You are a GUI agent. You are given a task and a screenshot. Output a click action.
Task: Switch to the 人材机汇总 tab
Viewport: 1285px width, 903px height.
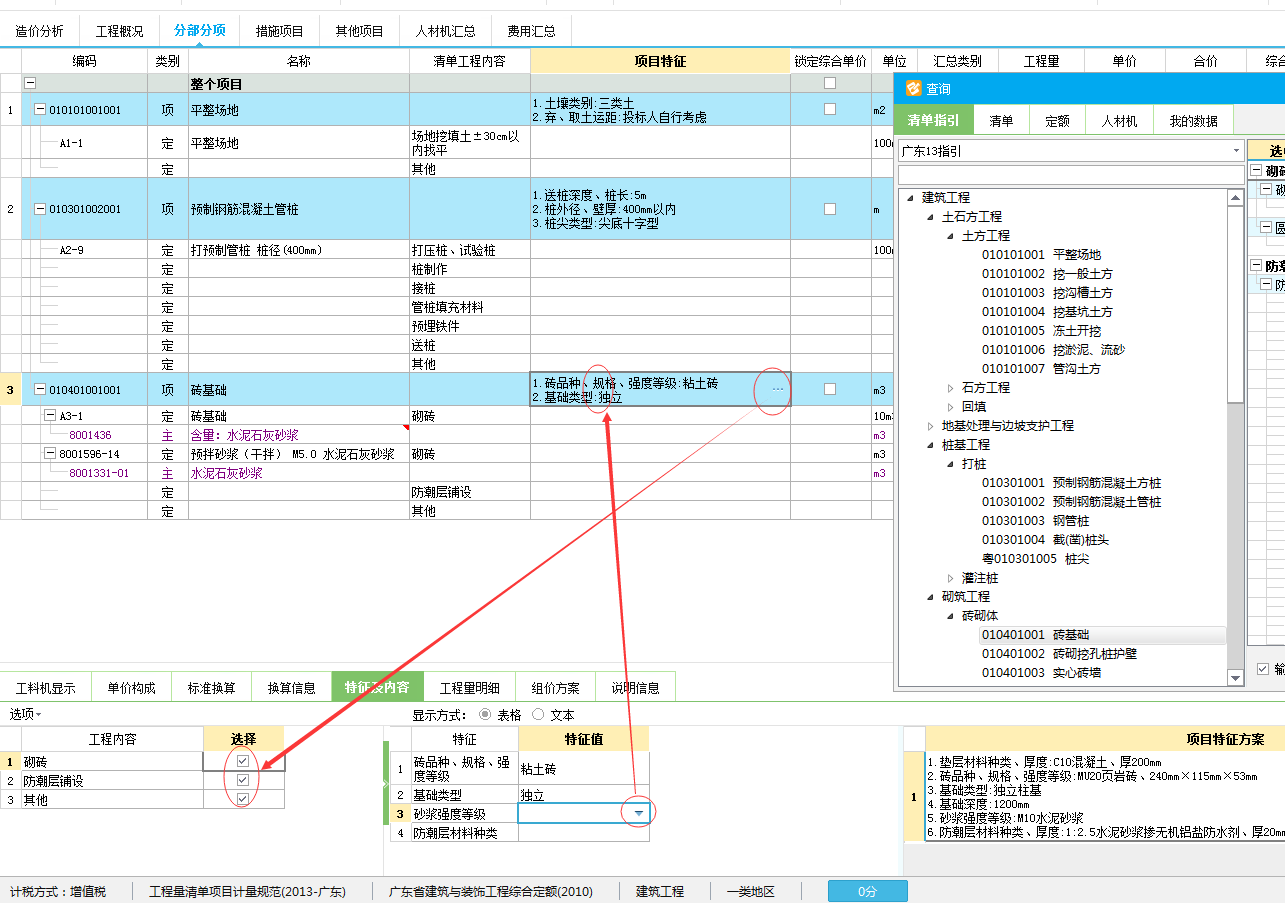(x=446, y=31)
